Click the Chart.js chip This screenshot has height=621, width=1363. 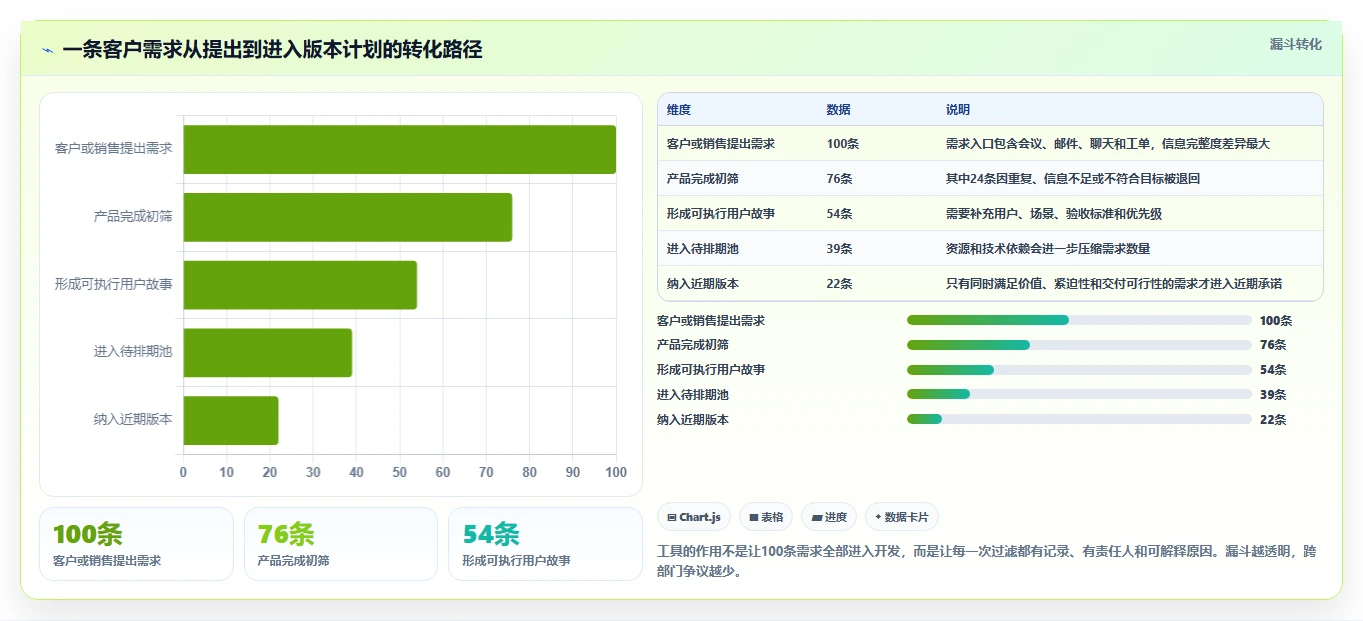coord(693,517)
